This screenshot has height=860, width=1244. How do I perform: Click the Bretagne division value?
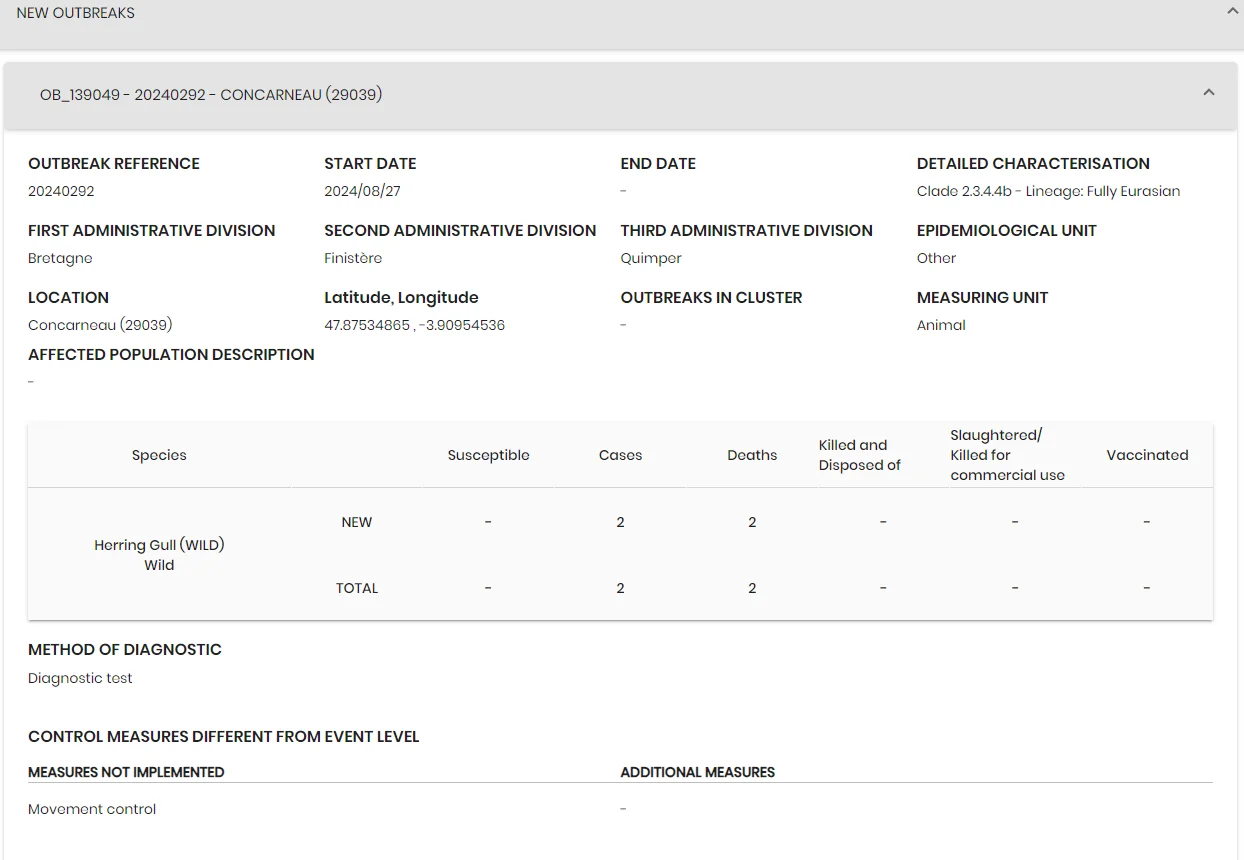click(60, 258)
